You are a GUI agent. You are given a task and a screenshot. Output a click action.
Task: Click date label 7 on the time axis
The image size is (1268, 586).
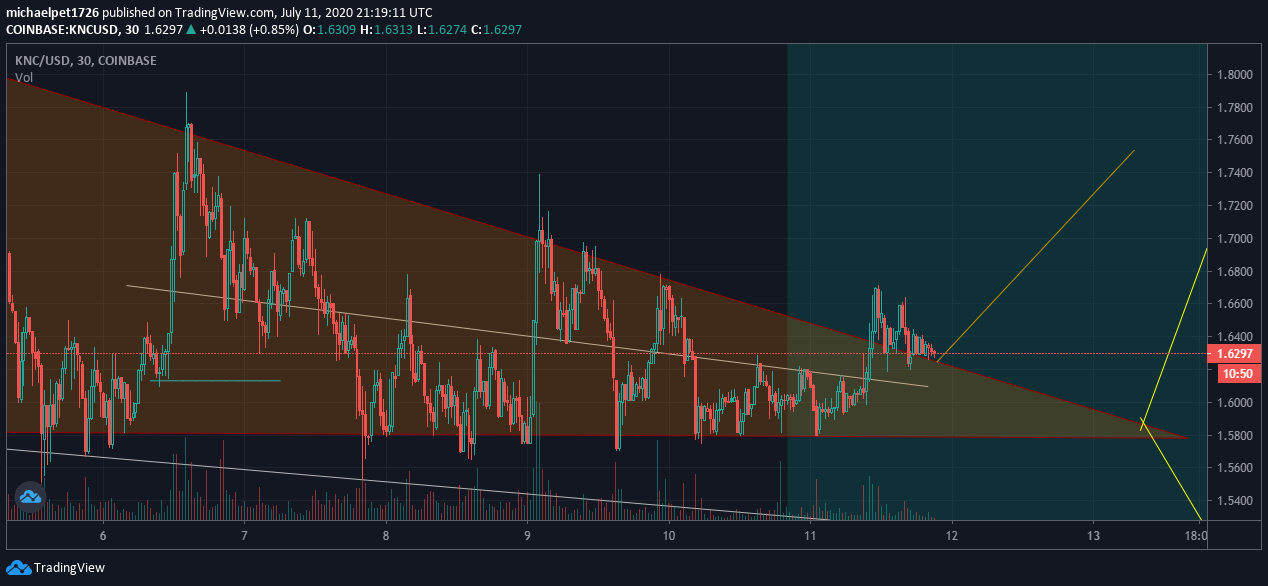pos(244,535)
